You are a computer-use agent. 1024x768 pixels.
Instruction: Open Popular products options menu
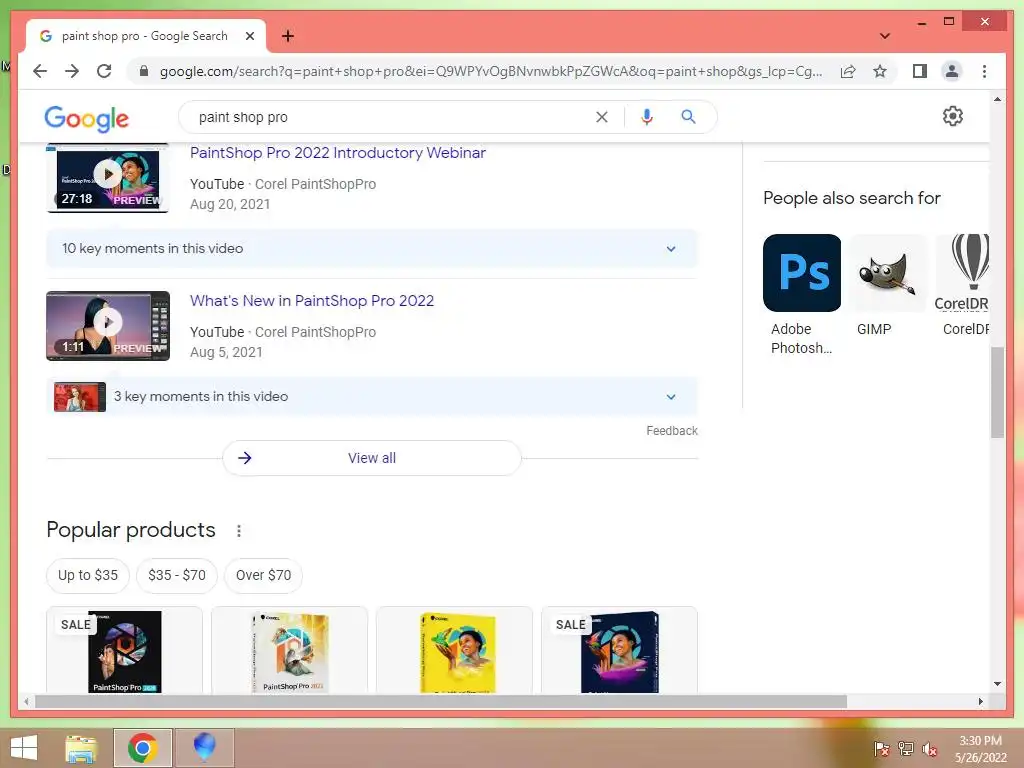[238, 530]
